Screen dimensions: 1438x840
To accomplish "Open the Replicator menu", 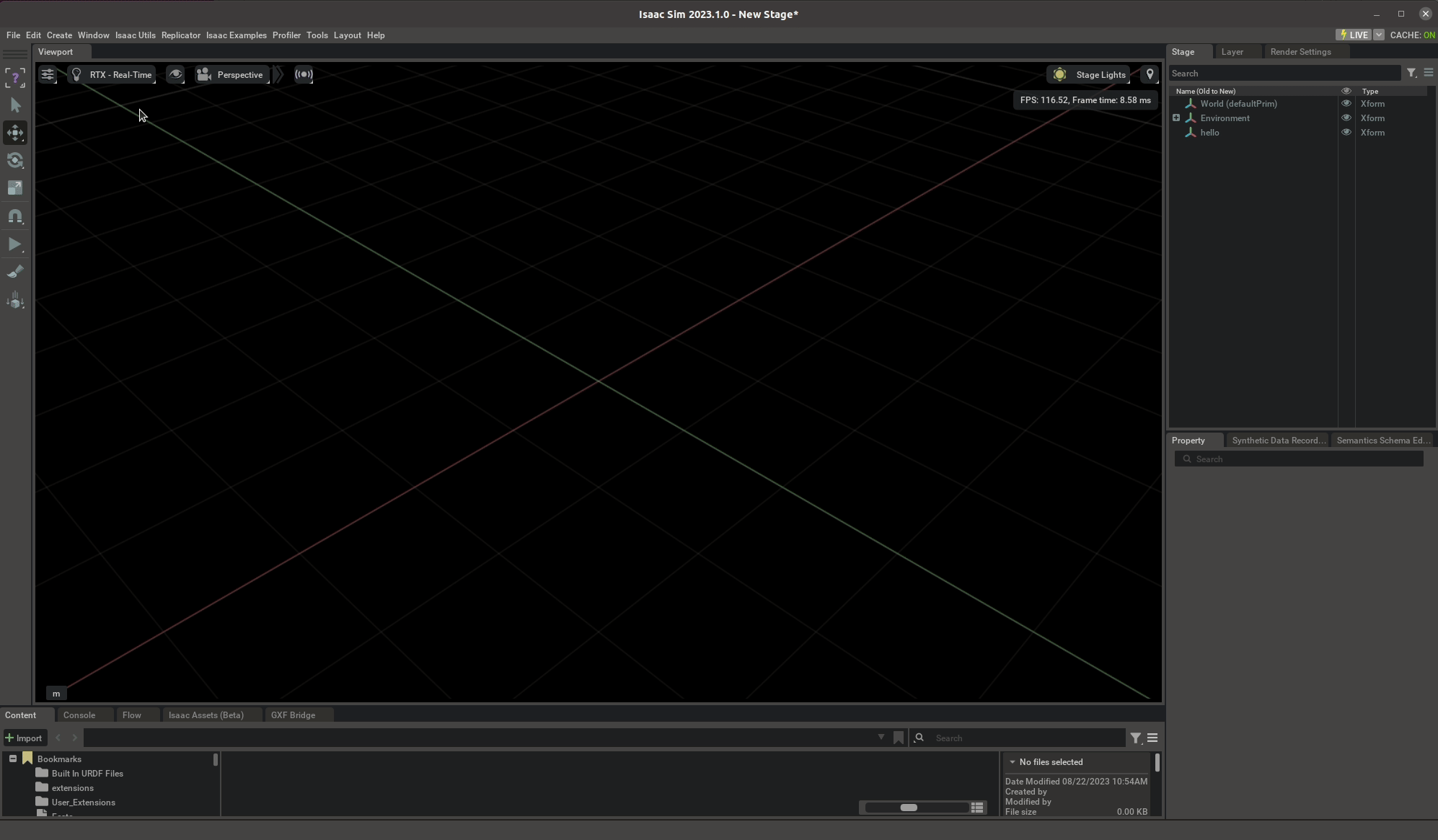I will tap(180, 35).
